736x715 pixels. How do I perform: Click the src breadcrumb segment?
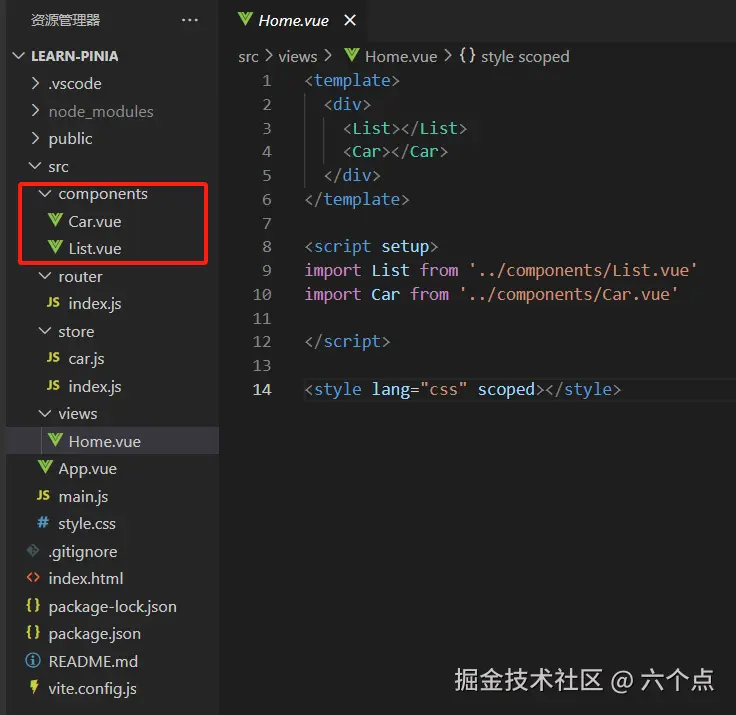click(x=248, y=57)
